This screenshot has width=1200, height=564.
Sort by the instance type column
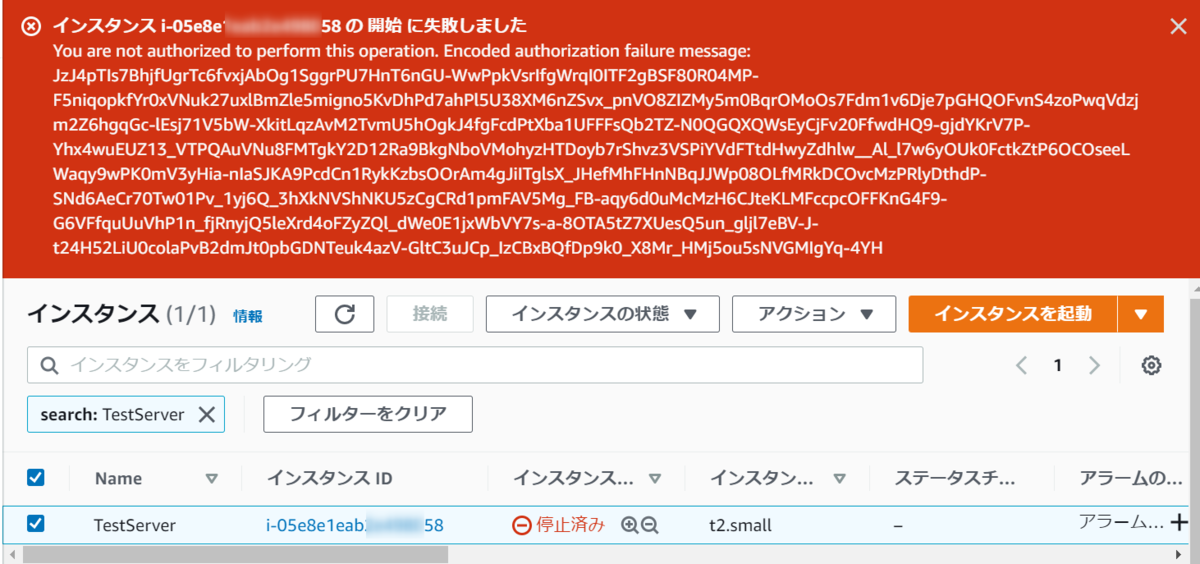point(839,479)
